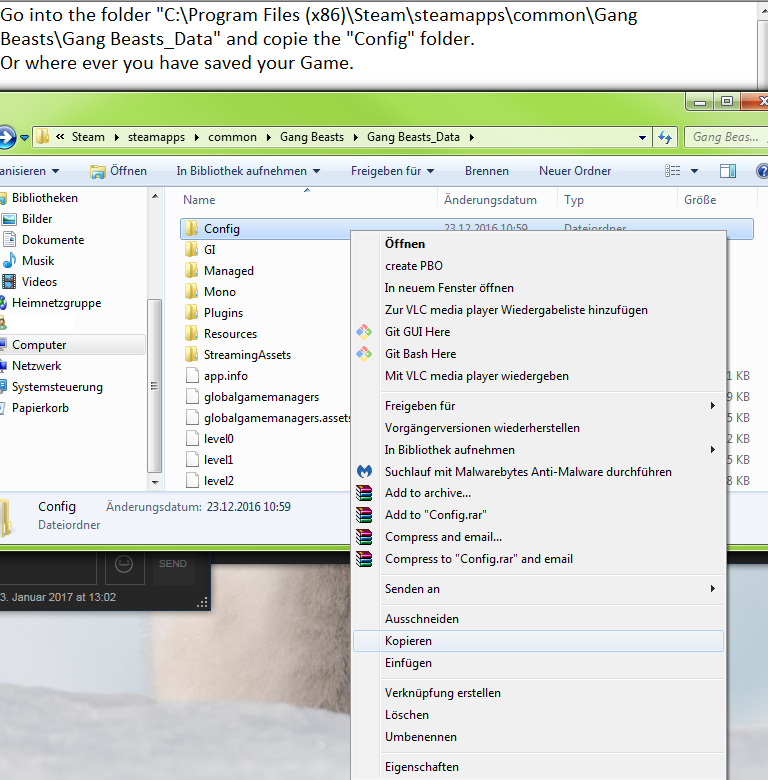Click the Malwarebytes scan icon
The height and width of the screenshot is (780, 768).
pos(364,471)
